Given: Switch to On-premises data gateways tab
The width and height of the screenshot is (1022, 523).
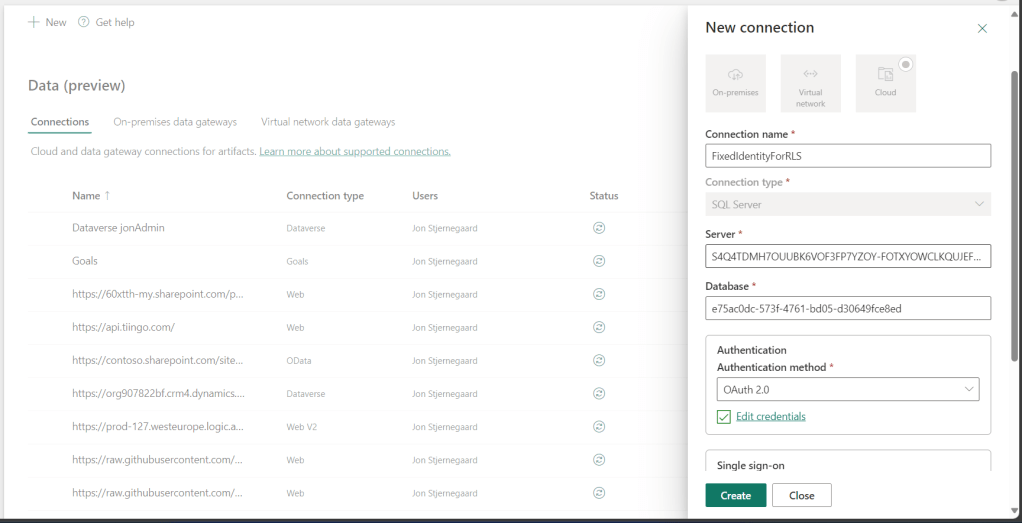Looking at the screenshot, I should (x=175, y=122).
